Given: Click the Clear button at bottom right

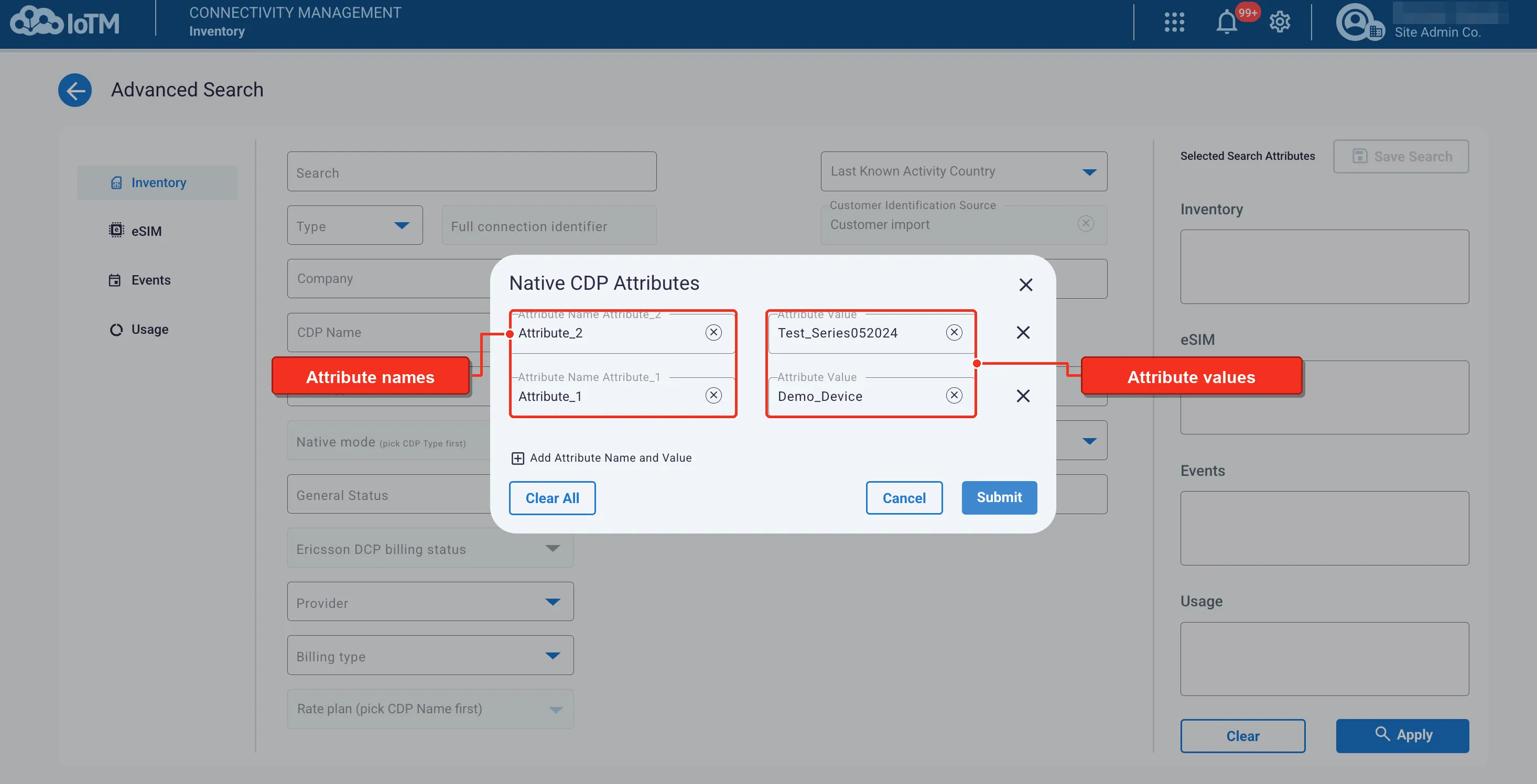Looking at the screenshot, I should (x=1243, y=736).
